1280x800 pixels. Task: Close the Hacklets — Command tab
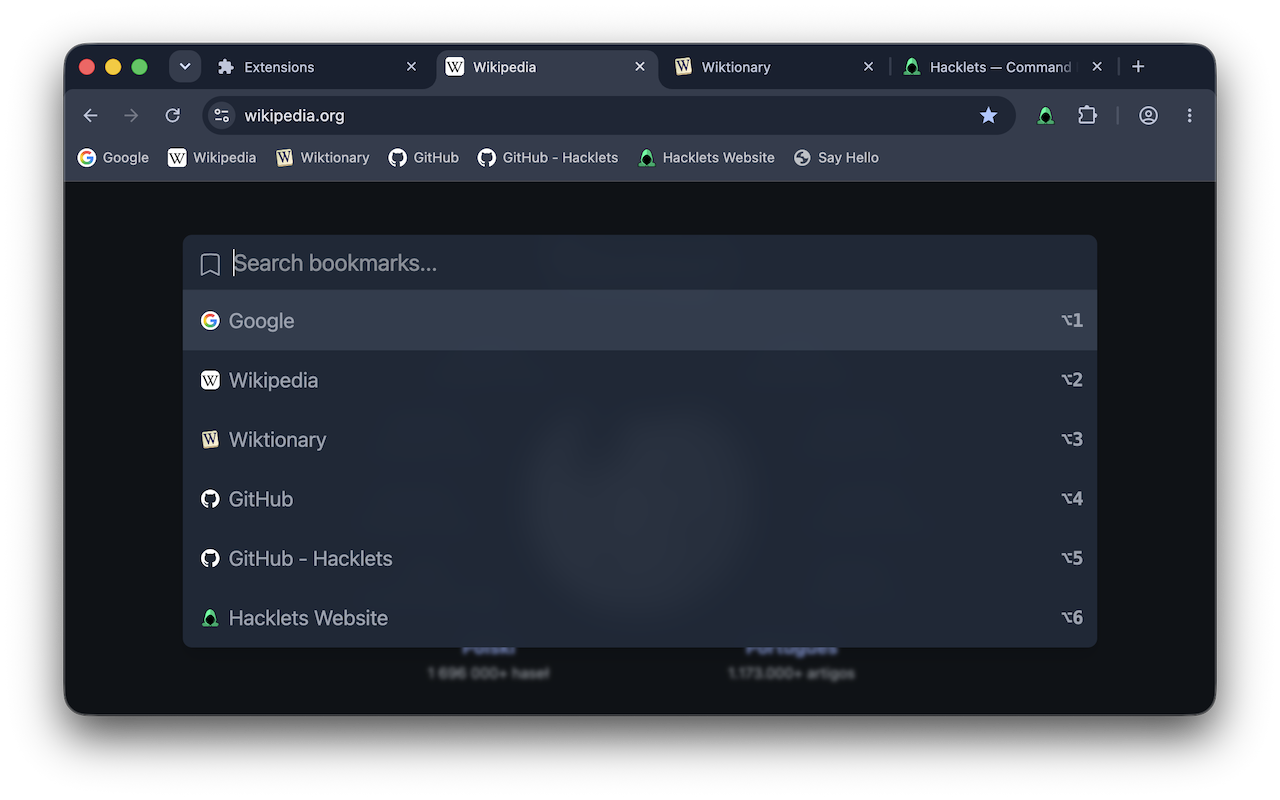(x=1097, y=67)
